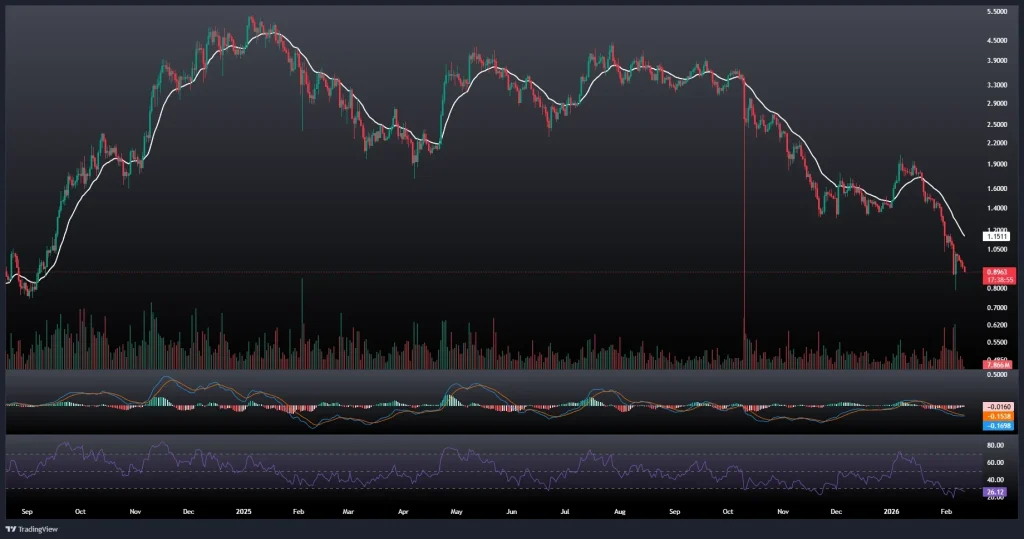The width and height of the screenshot is (1024, 539).
Task: Click the TradingView logo icon
Action: pyautogui.click(x=11, y=529)
